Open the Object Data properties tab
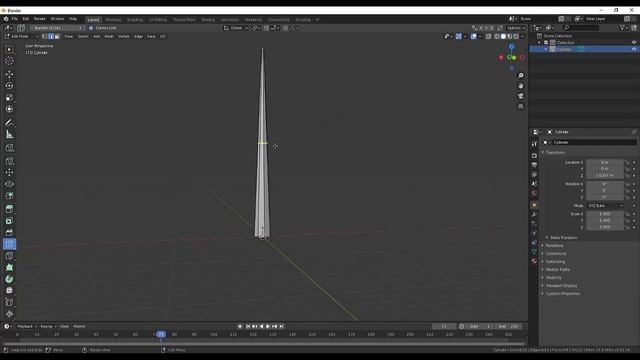Screen dimensions: 640x360 [534, 251]
